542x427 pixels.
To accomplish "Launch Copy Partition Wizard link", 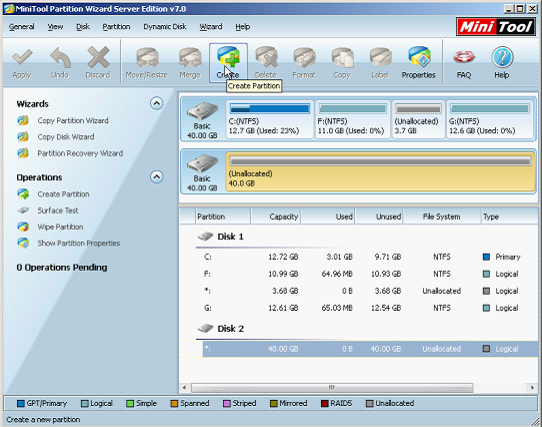I will 73,120.
